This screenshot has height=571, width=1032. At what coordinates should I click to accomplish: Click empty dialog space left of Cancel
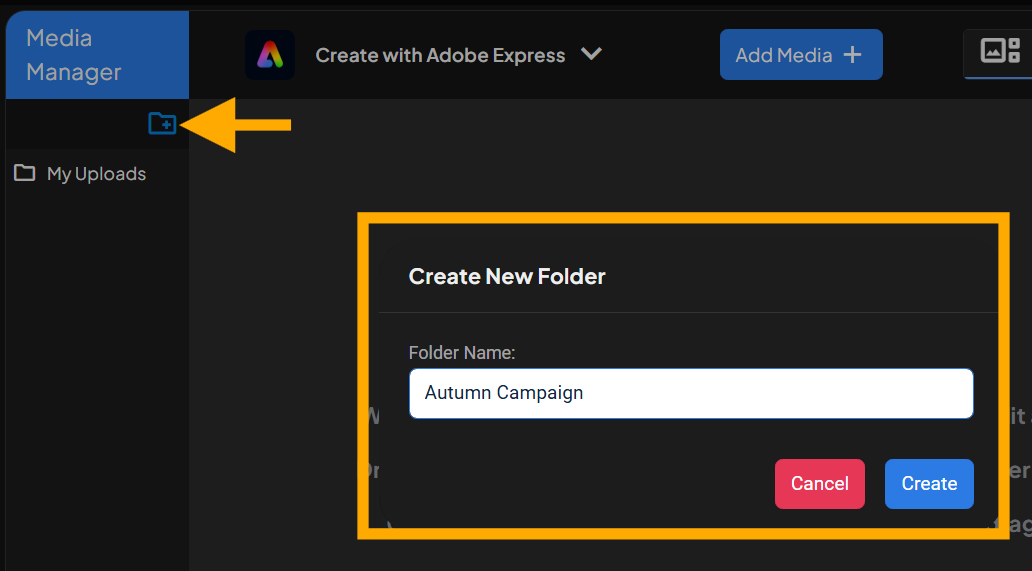coord(580,484)
